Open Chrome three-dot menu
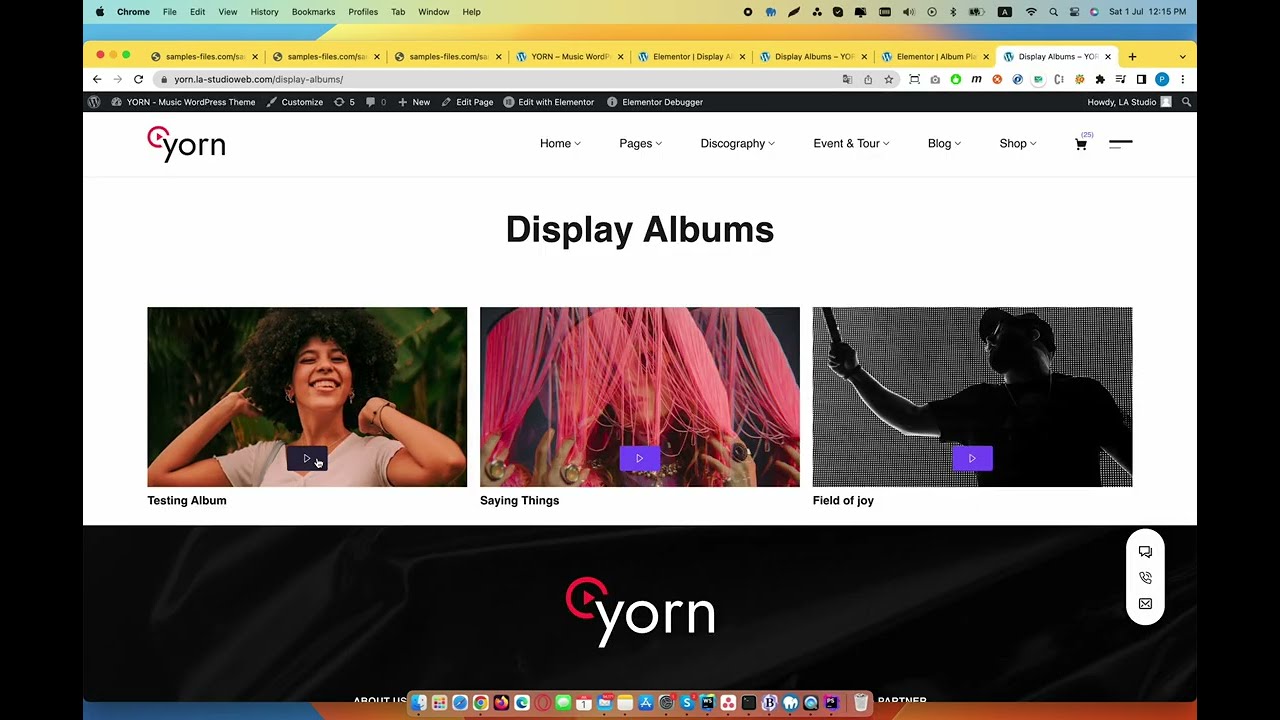Screen dimensions: 1280x720 [1182, 79]
